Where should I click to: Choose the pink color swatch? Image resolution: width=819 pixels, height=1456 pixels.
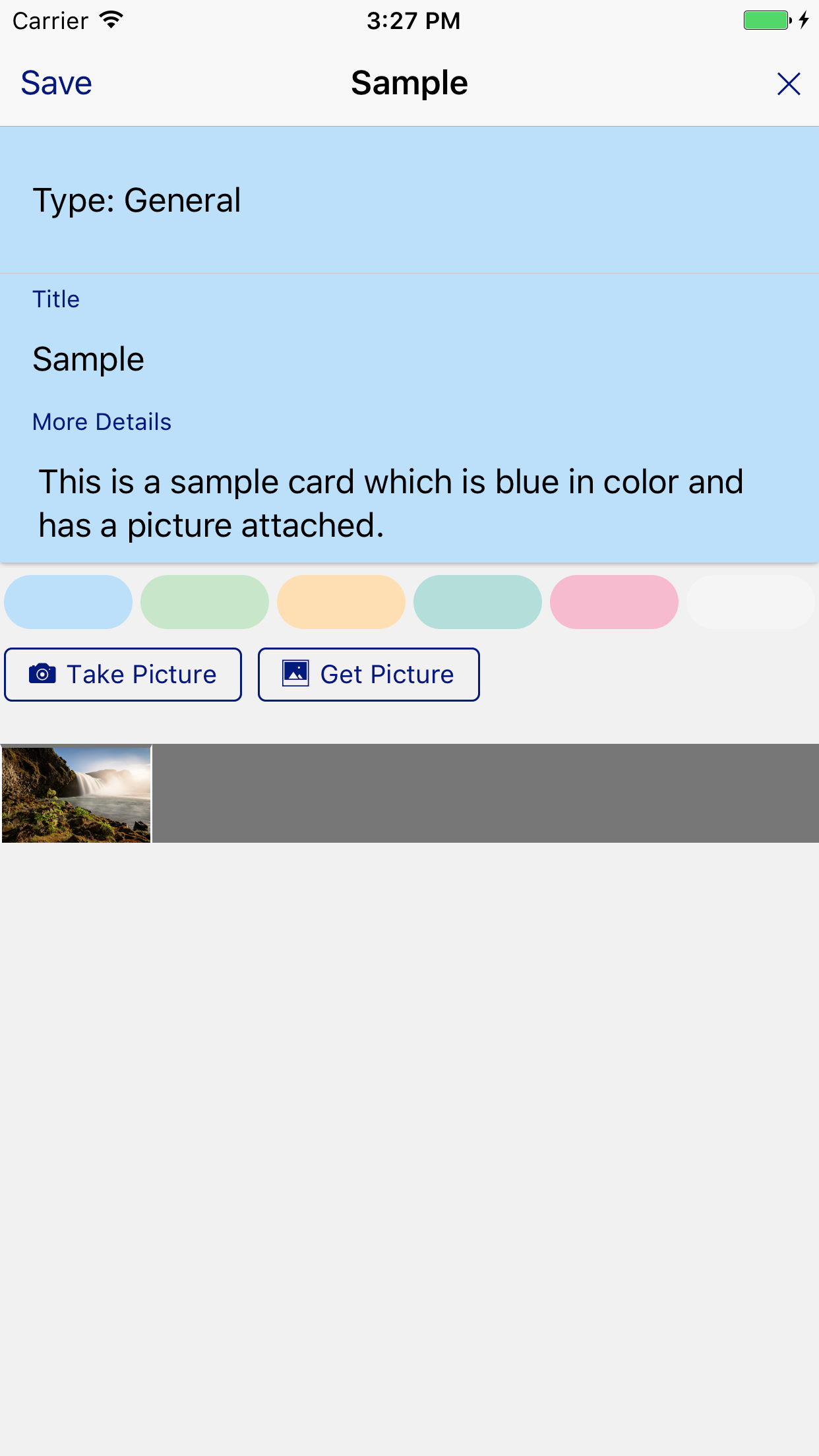click(614, 601)
